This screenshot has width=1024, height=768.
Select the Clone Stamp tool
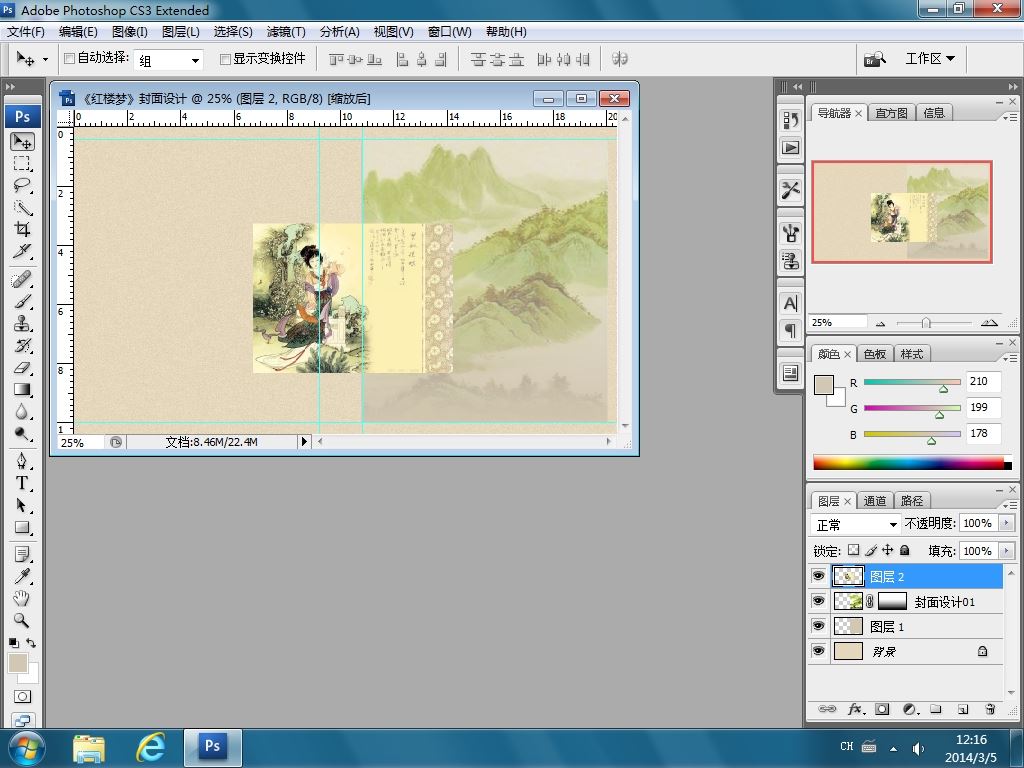pyautogui.click(x=22, y=323)
